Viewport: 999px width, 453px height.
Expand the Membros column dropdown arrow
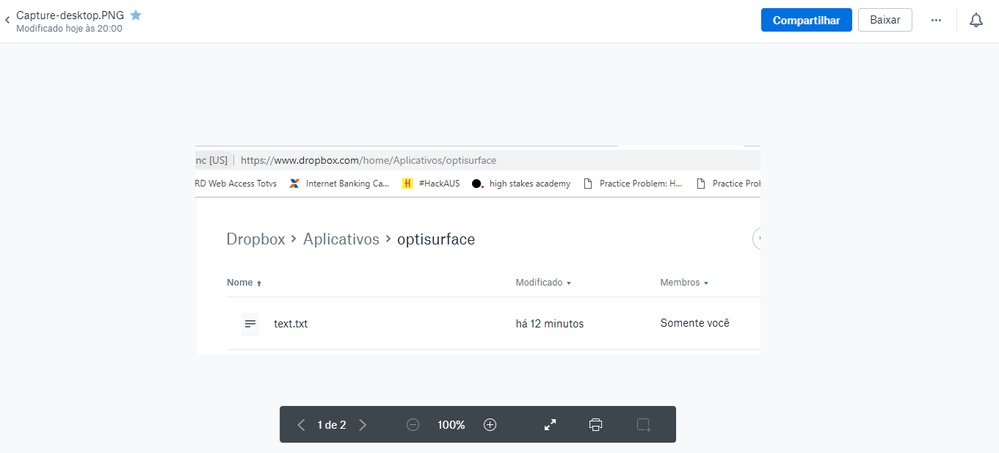(706, 284)
